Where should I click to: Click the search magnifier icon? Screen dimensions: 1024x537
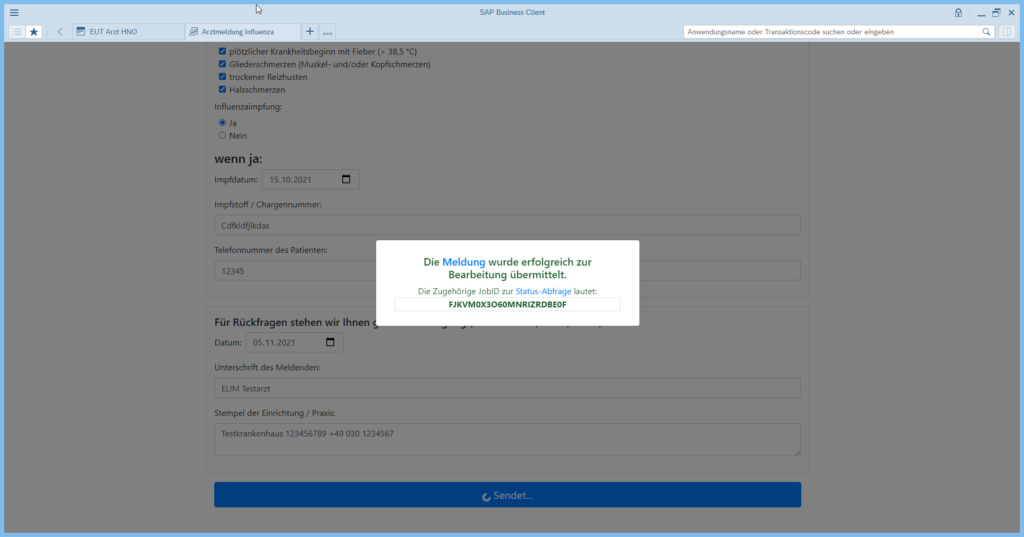986,32
